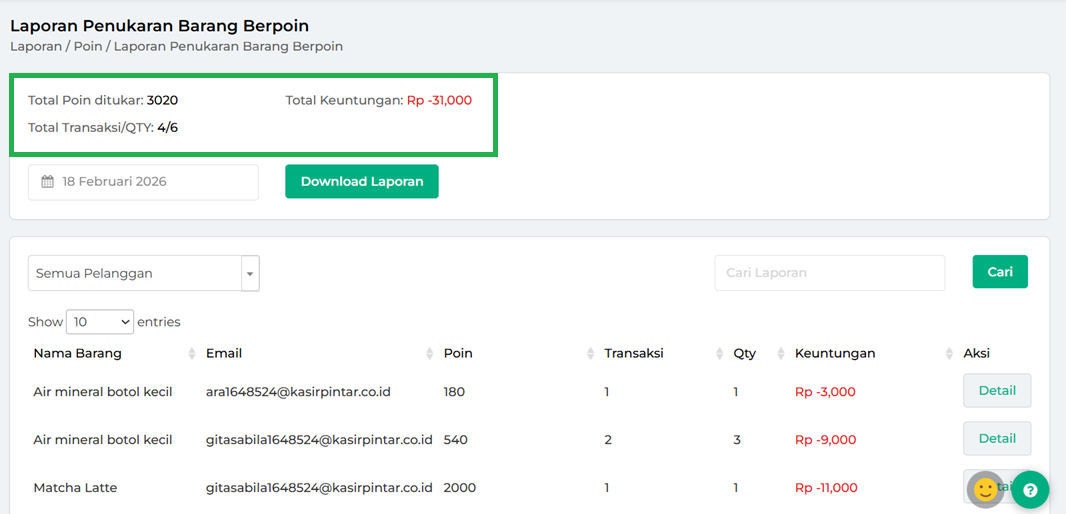Sort by Nama Barang column arrows
Screen dimensions: 1066x514
click(x=192, y=354)
